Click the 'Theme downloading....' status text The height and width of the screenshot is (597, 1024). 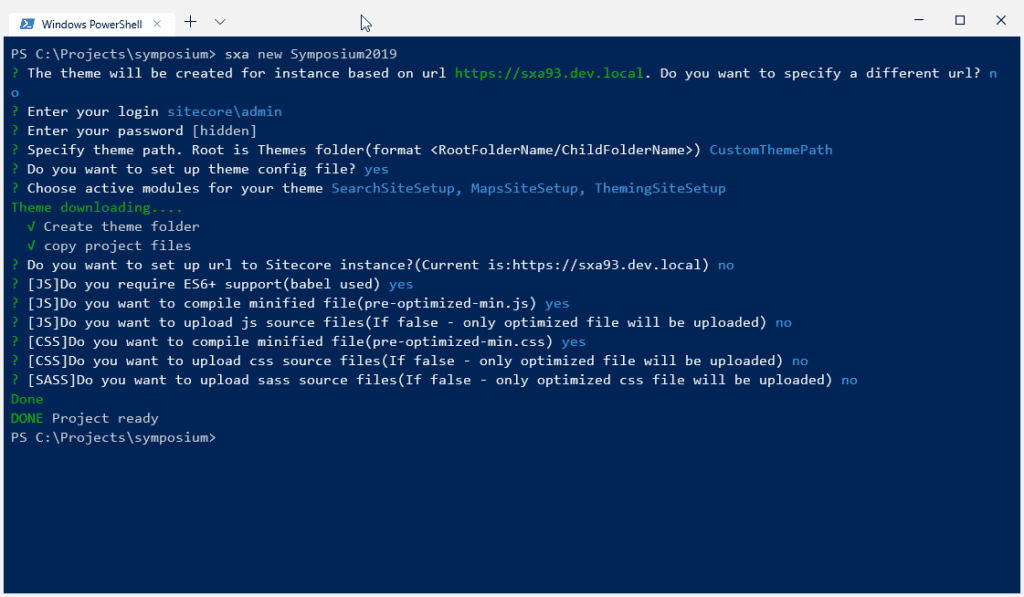pyautogui.click(x=97, y=207)
